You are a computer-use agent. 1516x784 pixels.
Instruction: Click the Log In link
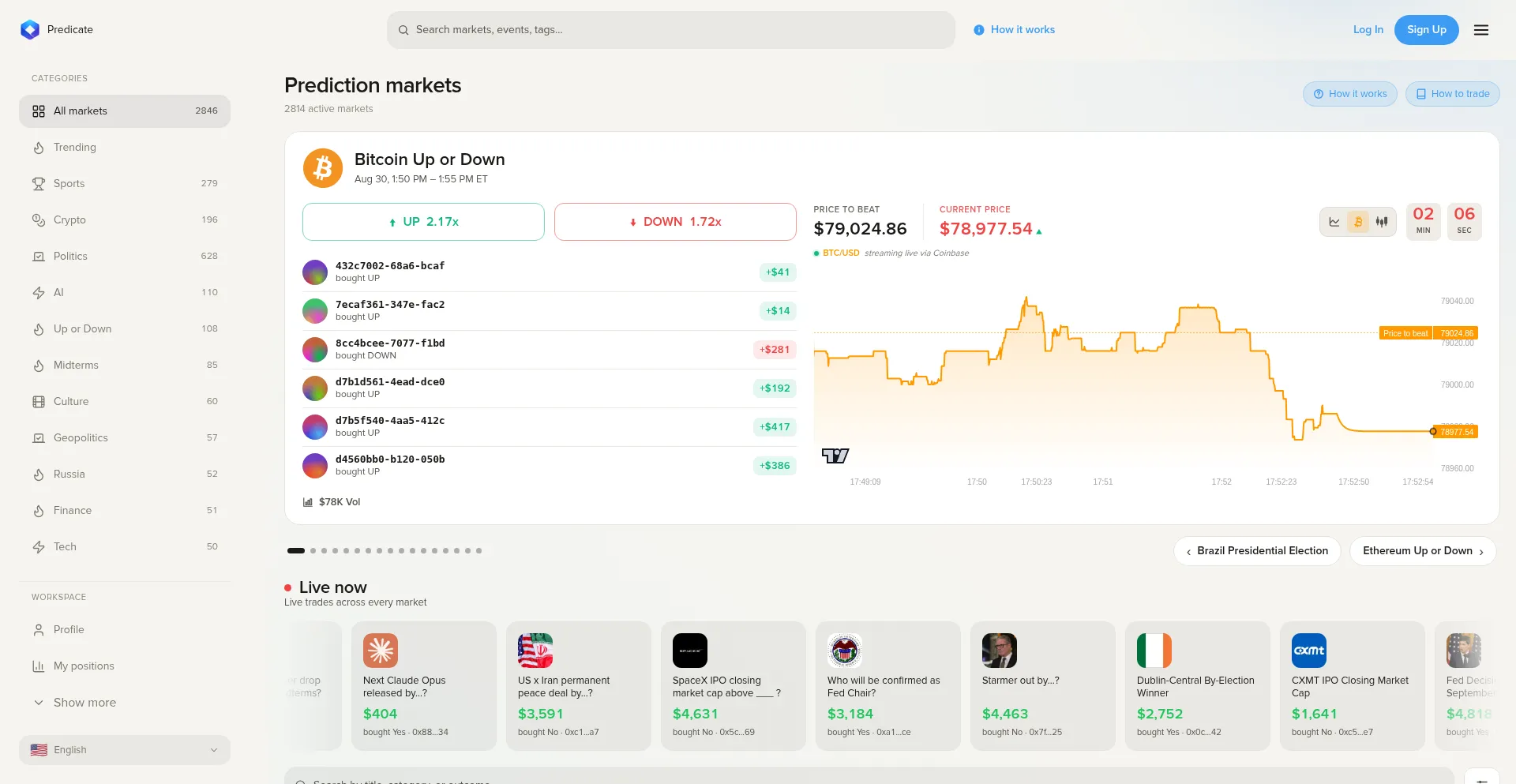1368,30
